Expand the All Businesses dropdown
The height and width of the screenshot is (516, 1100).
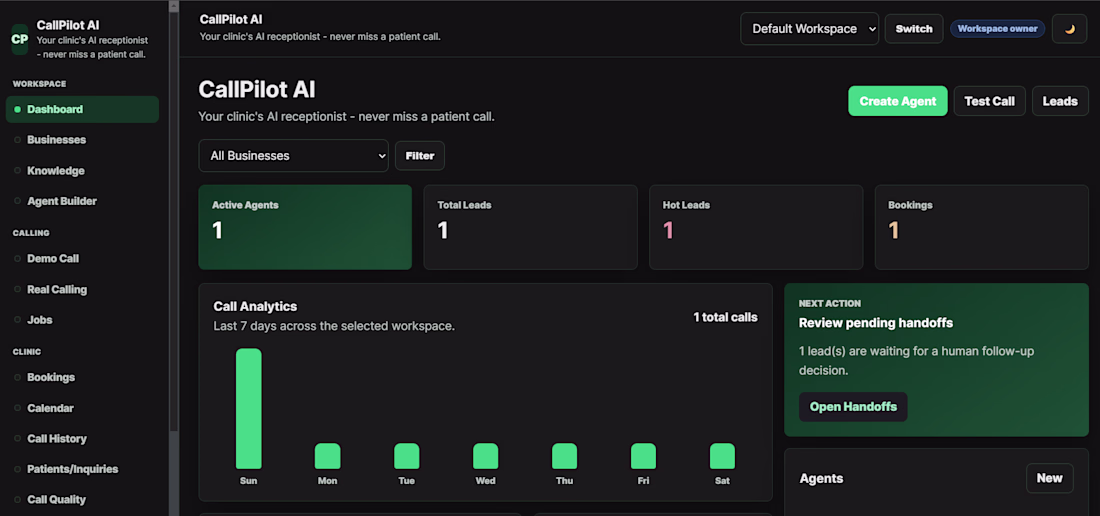pos(293,156)
